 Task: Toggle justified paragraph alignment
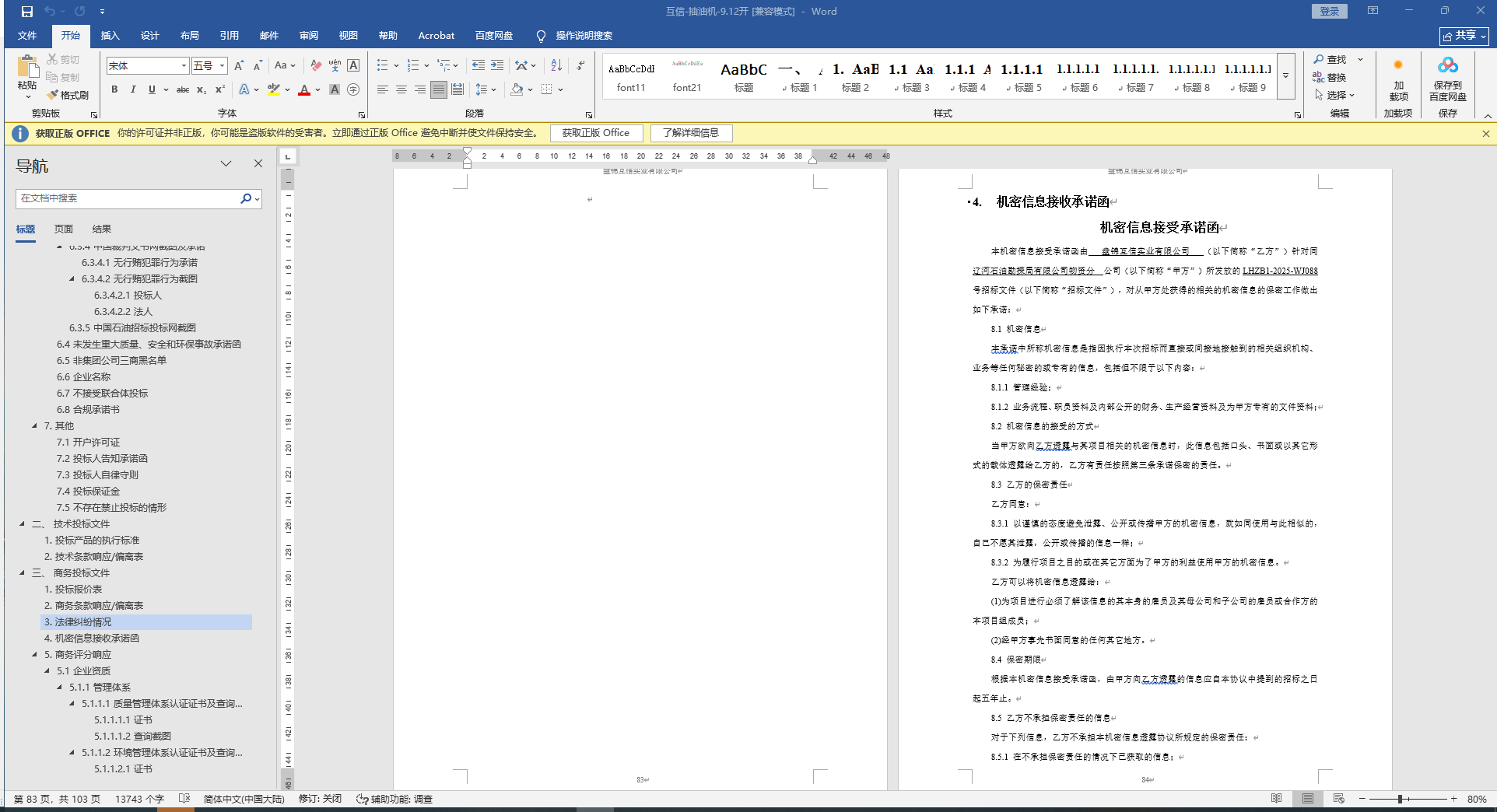pos(439,89)
